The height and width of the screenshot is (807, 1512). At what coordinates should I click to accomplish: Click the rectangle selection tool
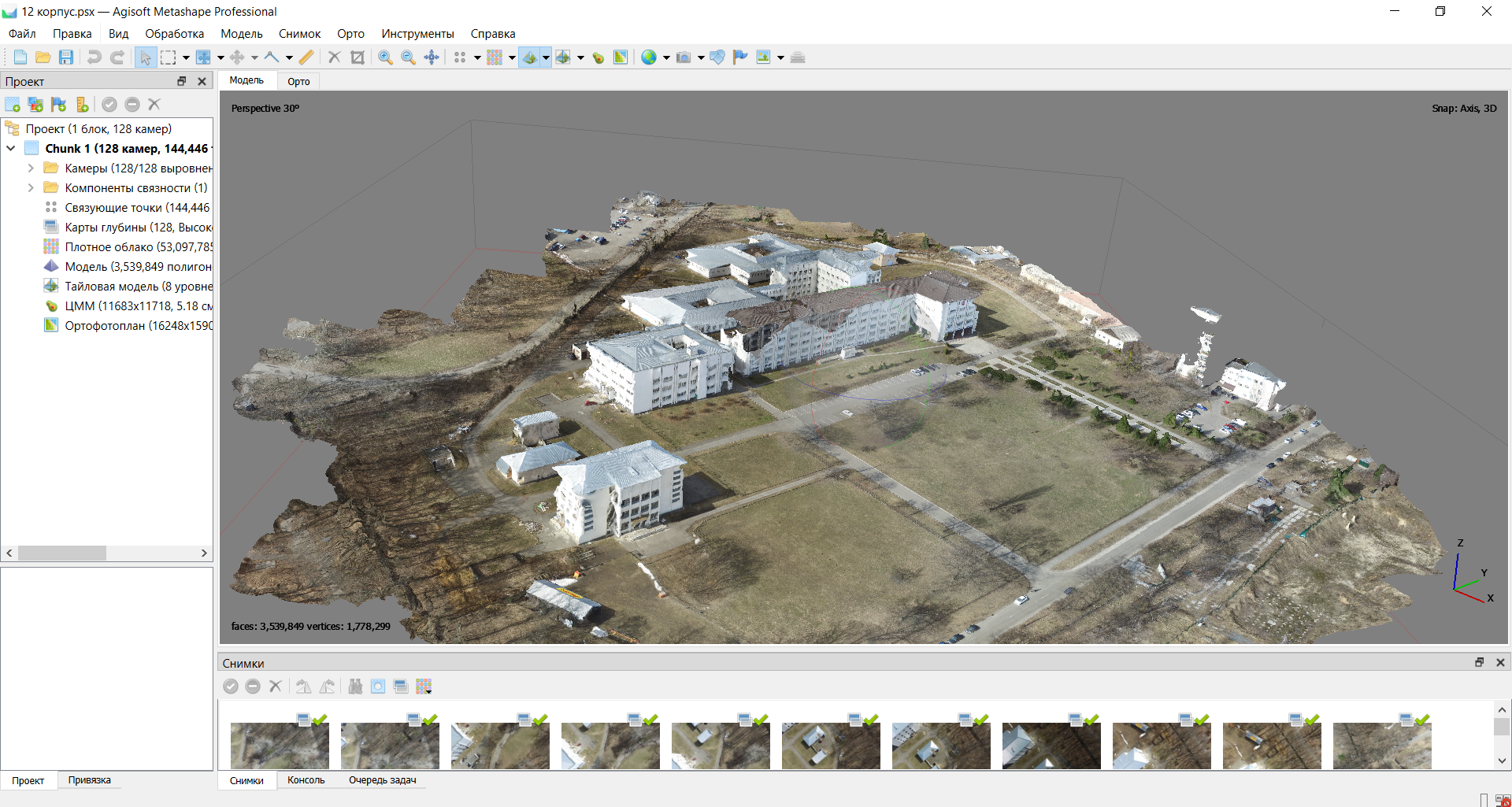[x=168, y=57]
